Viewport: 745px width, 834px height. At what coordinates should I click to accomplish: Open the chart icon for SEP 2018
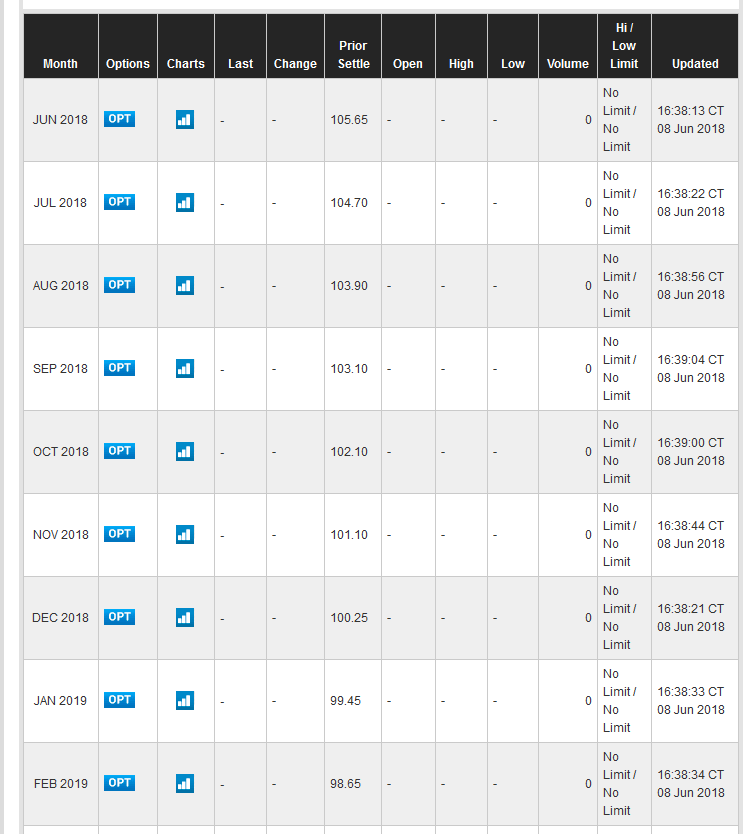pyautogui.click(x=185, y=368)
